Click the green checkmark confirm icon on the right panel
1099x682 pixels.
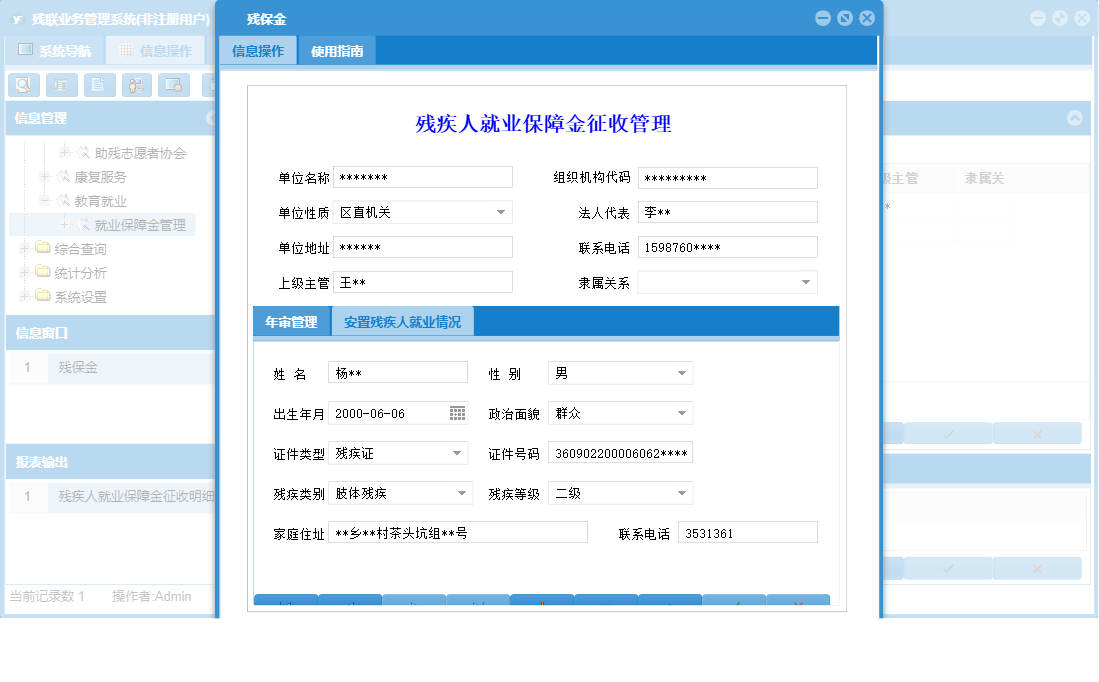[948, 432]
